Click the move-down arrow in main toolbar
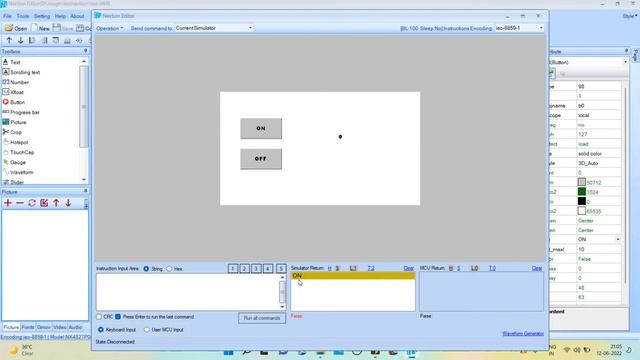Screen dimensions: 640x360 point(20,40)
